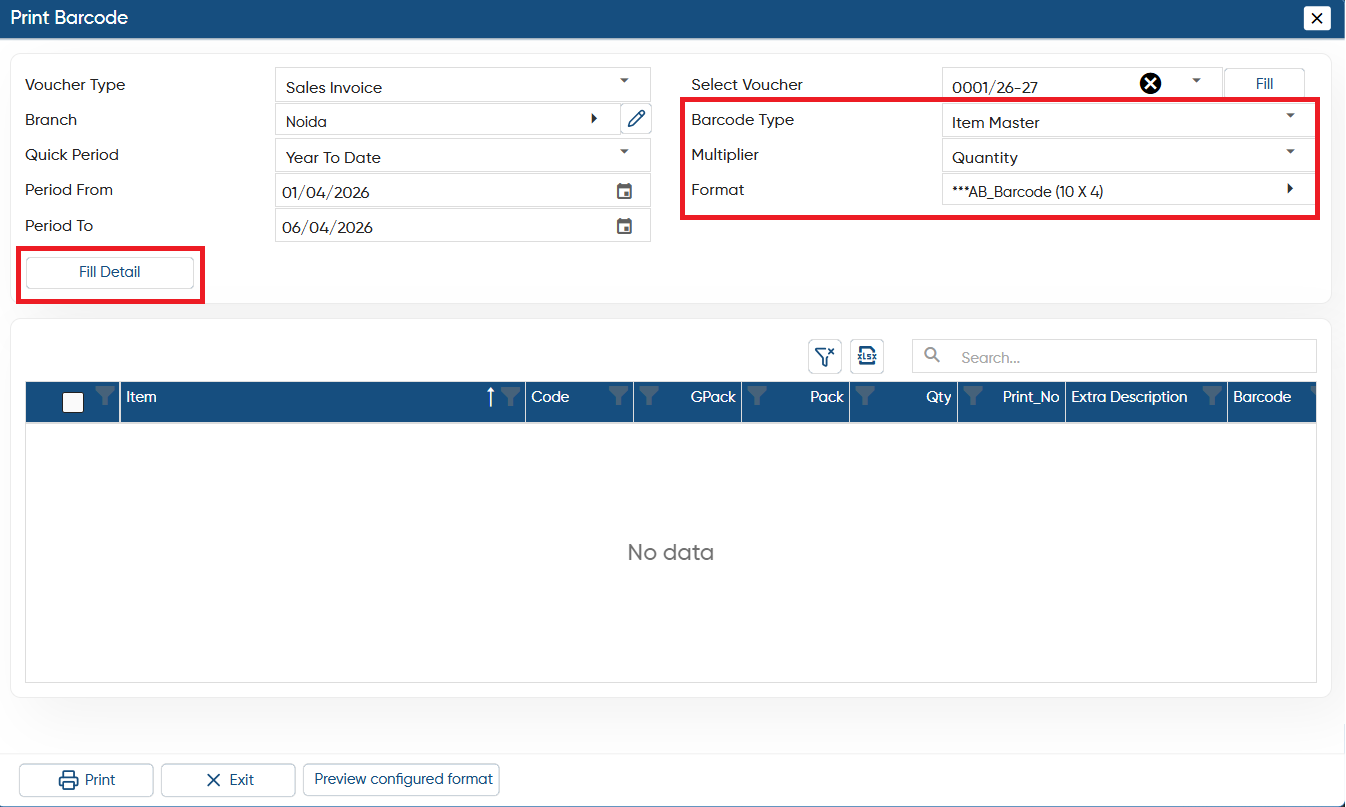The height and width of the screenshot is (807, 1346).
Task: Click the filter icon on Extra Description column
Action: click(1212, 396)
